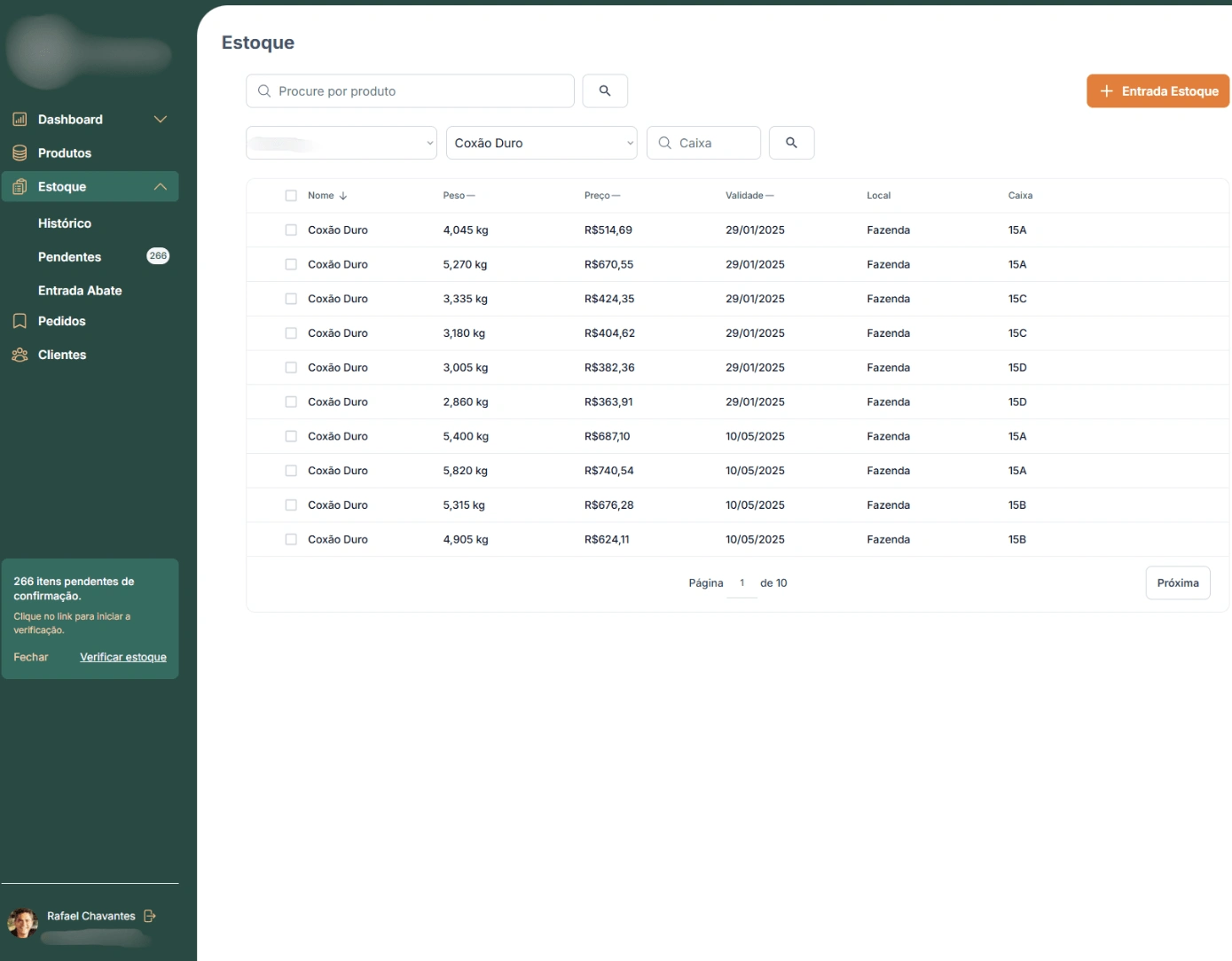Click price cell R$624,11
The image size is (1232, 961).
[x=607, y=539]
